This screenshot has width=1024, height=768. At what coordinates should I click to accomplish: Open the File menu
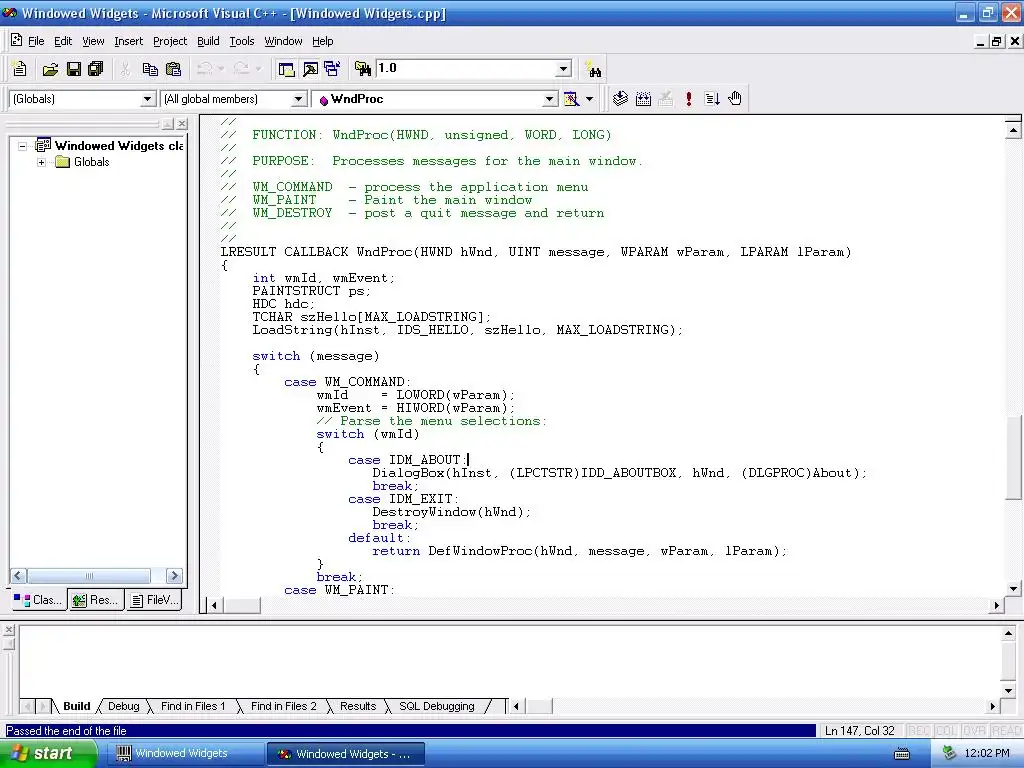click(x=36, y=41)
